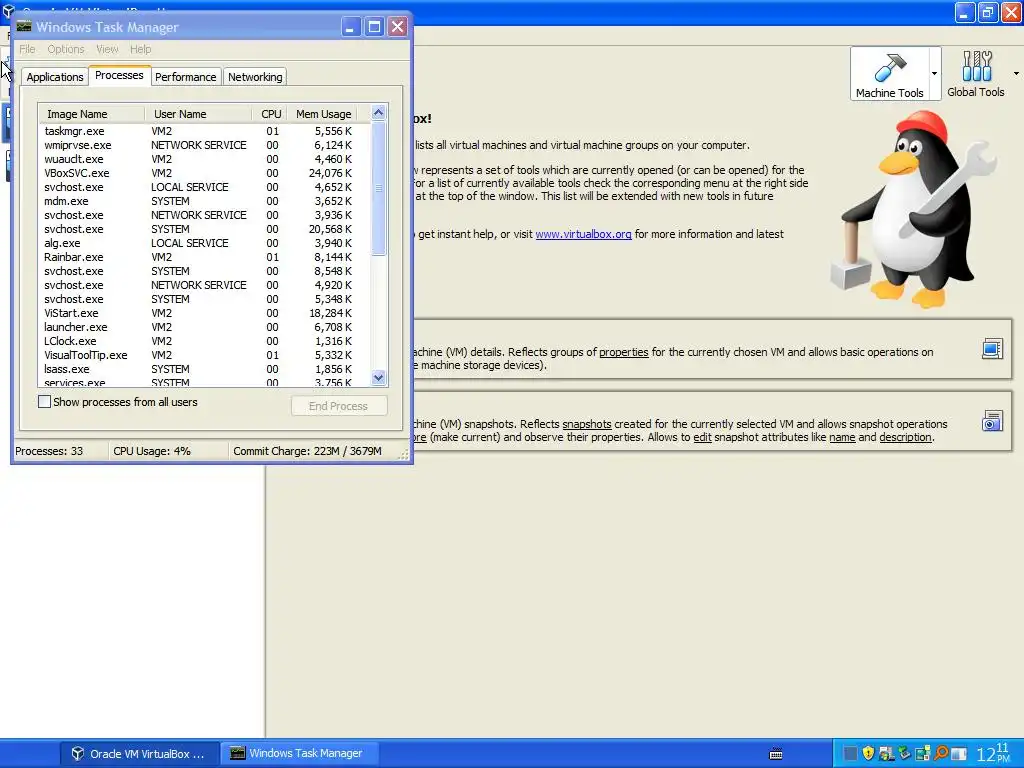Click the process list scroll up arrow
The image size is (1024, 768).
pos(379,112)
